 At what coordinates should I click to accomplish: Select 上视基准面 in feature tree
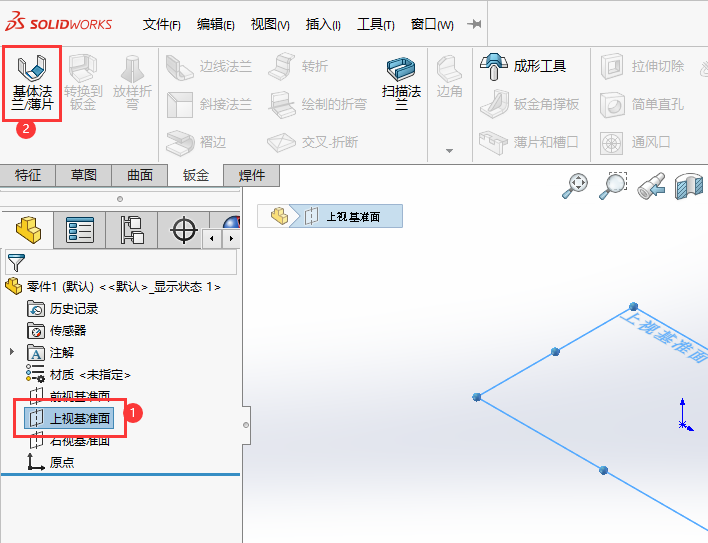click(69, 418)
